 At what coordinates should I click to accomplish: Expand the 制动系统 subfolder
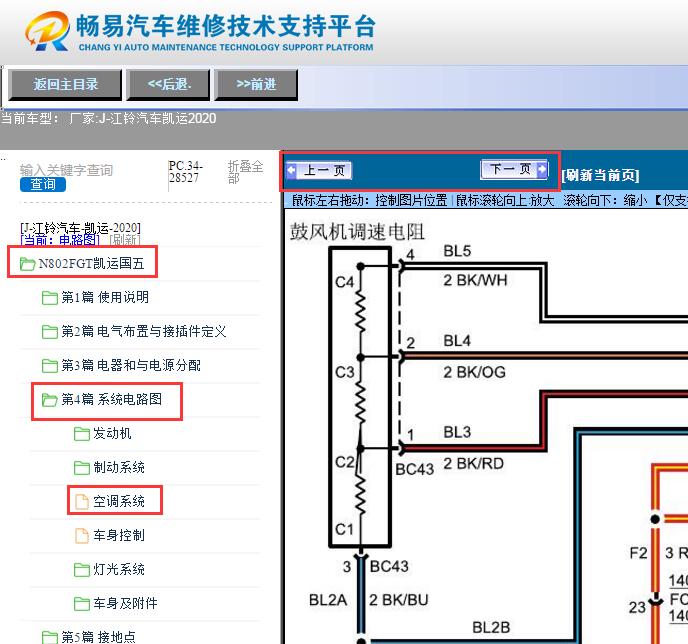pos(118,467)
